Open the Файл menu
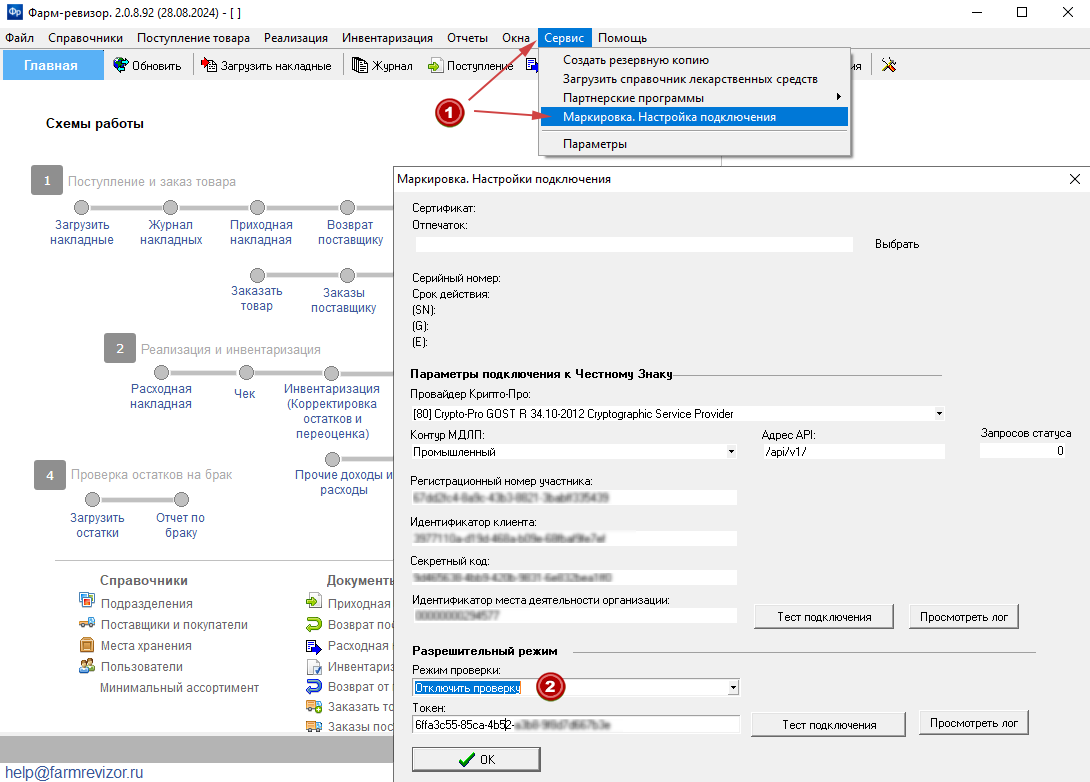The height and width of the screenshot is (782, 1090). click(x=19, y=38)
